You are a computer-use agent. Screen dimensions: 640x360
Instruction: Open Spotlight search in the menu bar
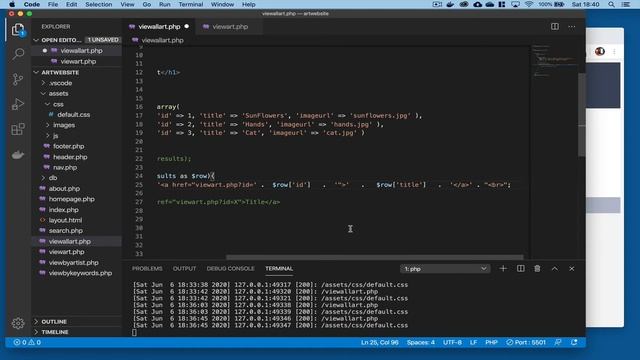point(611,4)
